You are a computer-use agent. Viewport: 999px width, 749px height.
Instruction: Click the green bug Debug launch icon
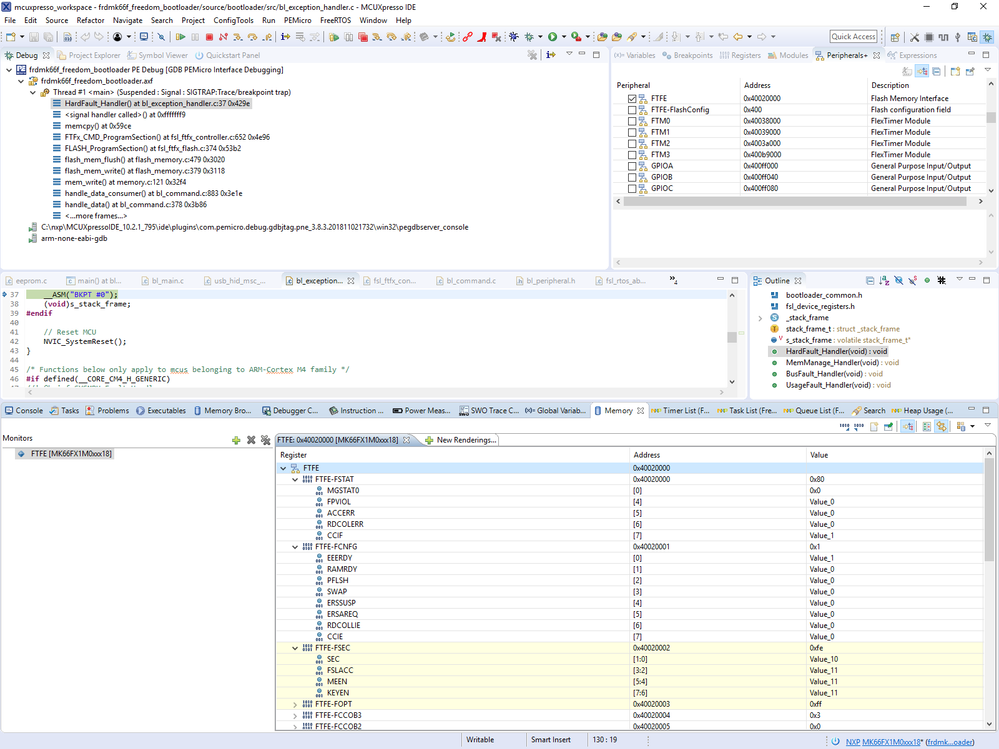[x=529, y=37]
